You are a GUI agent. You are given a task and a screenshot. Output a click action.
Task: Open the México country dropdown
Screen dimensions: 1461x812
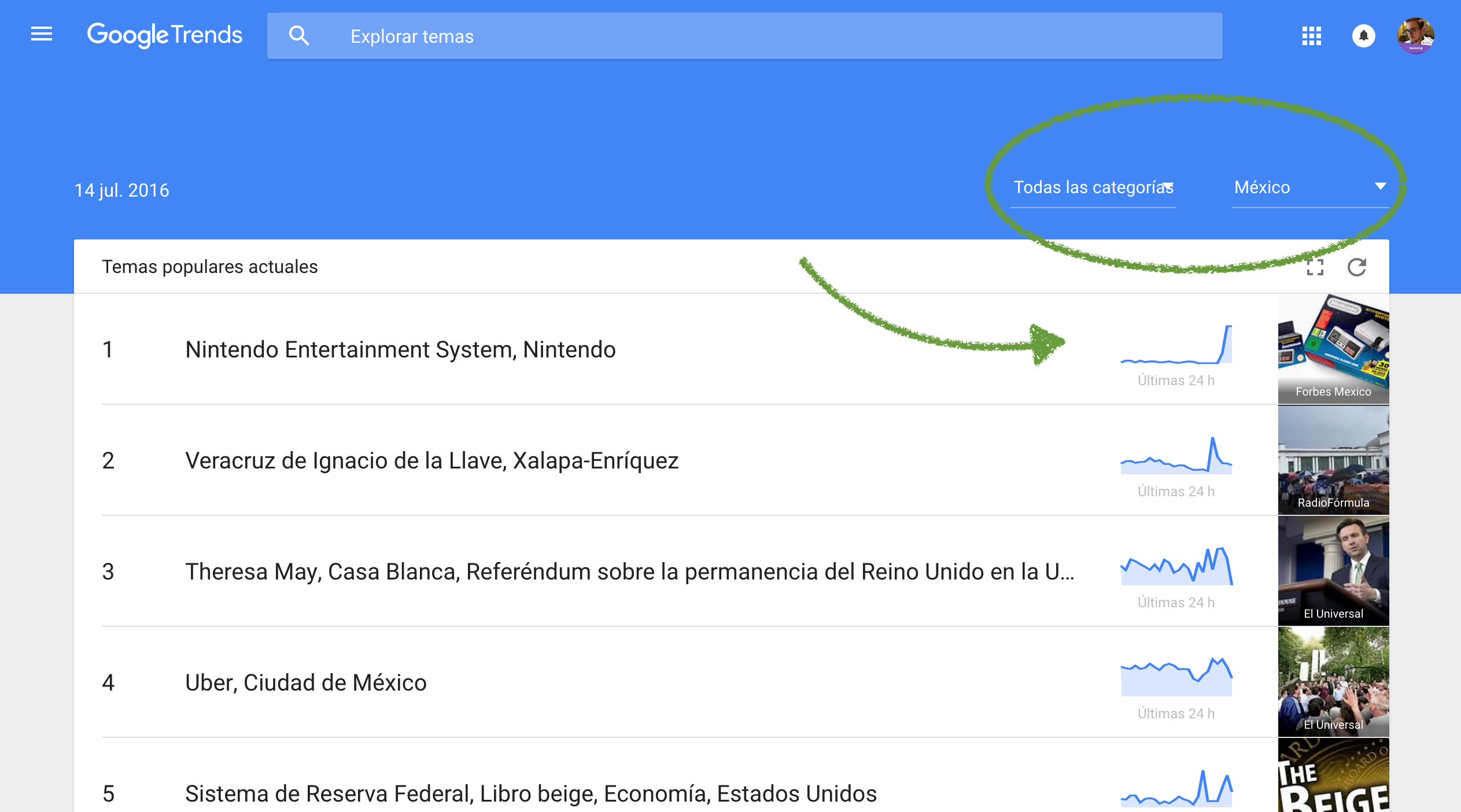pyautogui.click(x=1310, y=188)
